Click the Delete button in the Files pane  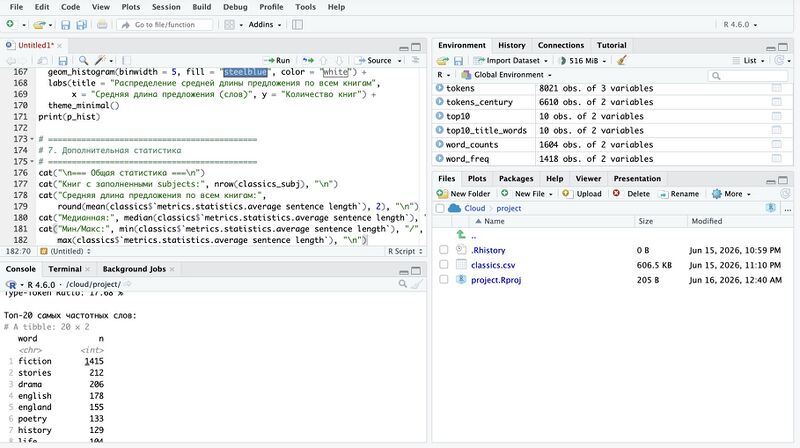click(632, 194)
